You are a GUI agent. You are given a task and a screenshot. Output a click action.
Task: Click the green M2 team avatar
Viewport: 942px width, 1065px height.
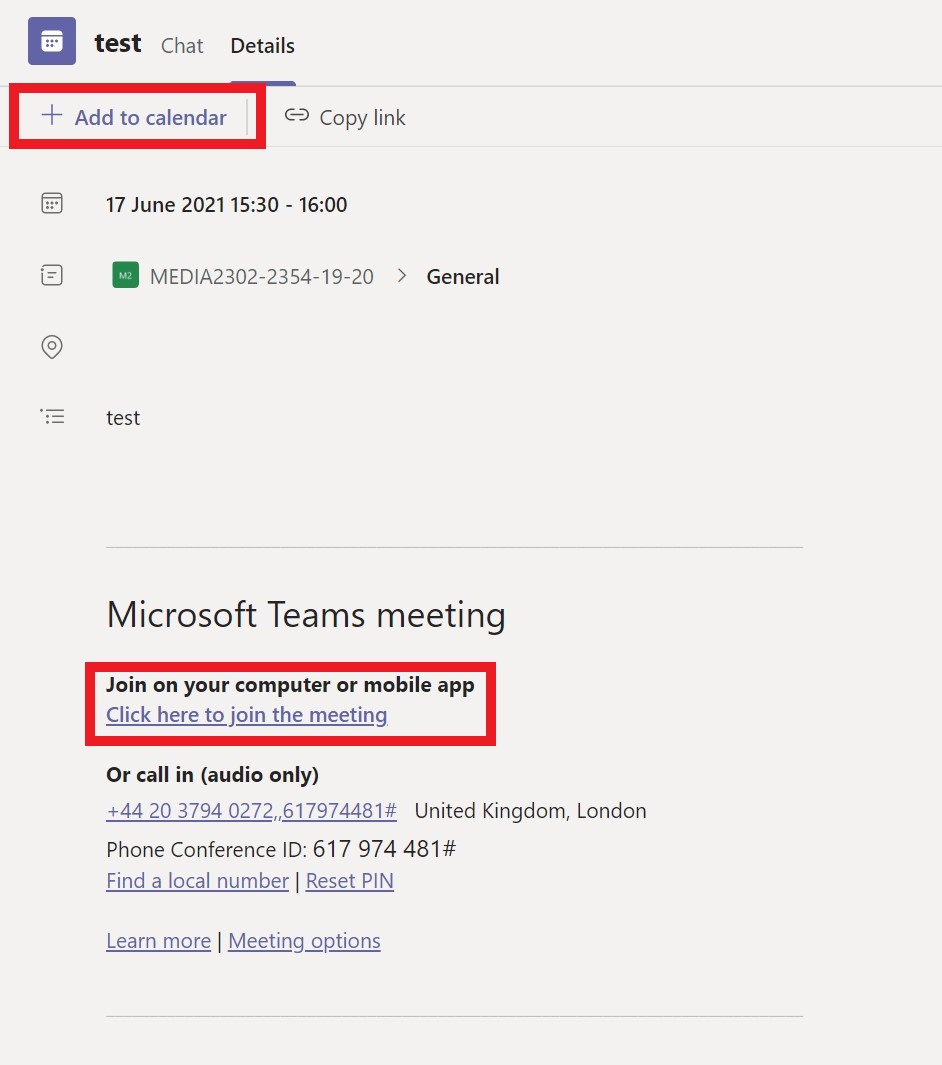tap(126, 275)
